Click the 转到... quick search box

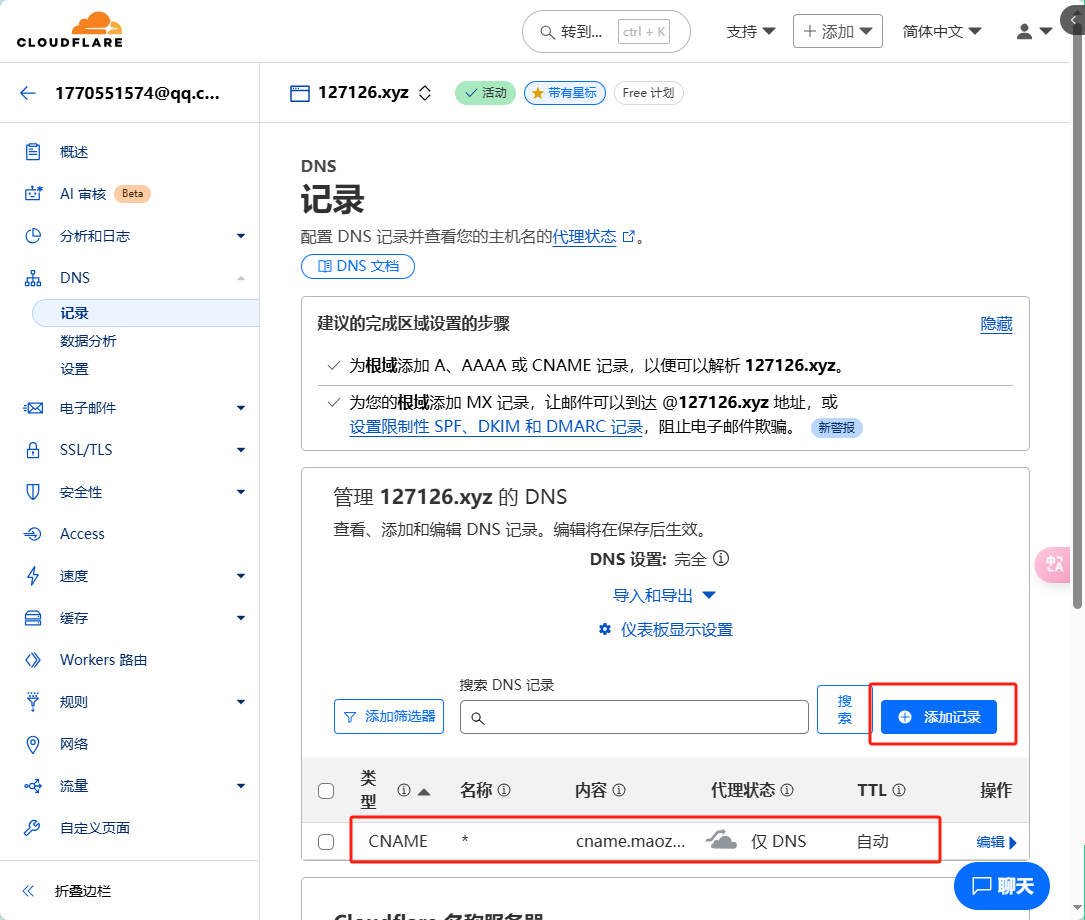606,31
